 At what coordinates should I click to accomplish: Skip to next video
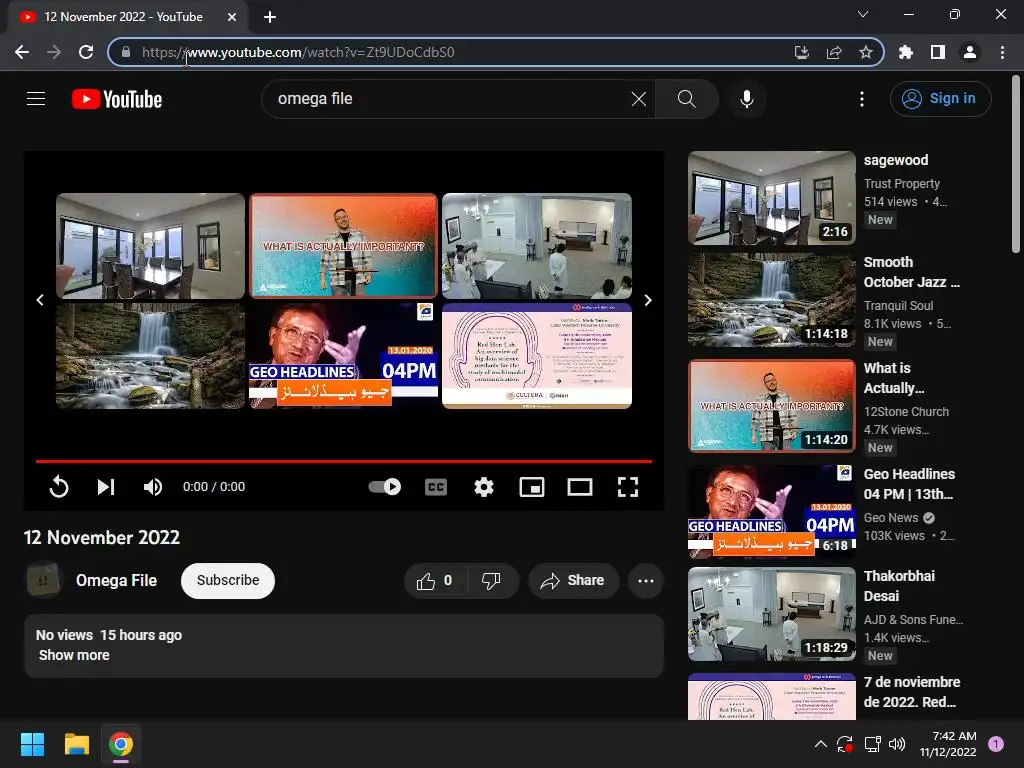click(x=106, y=487)
